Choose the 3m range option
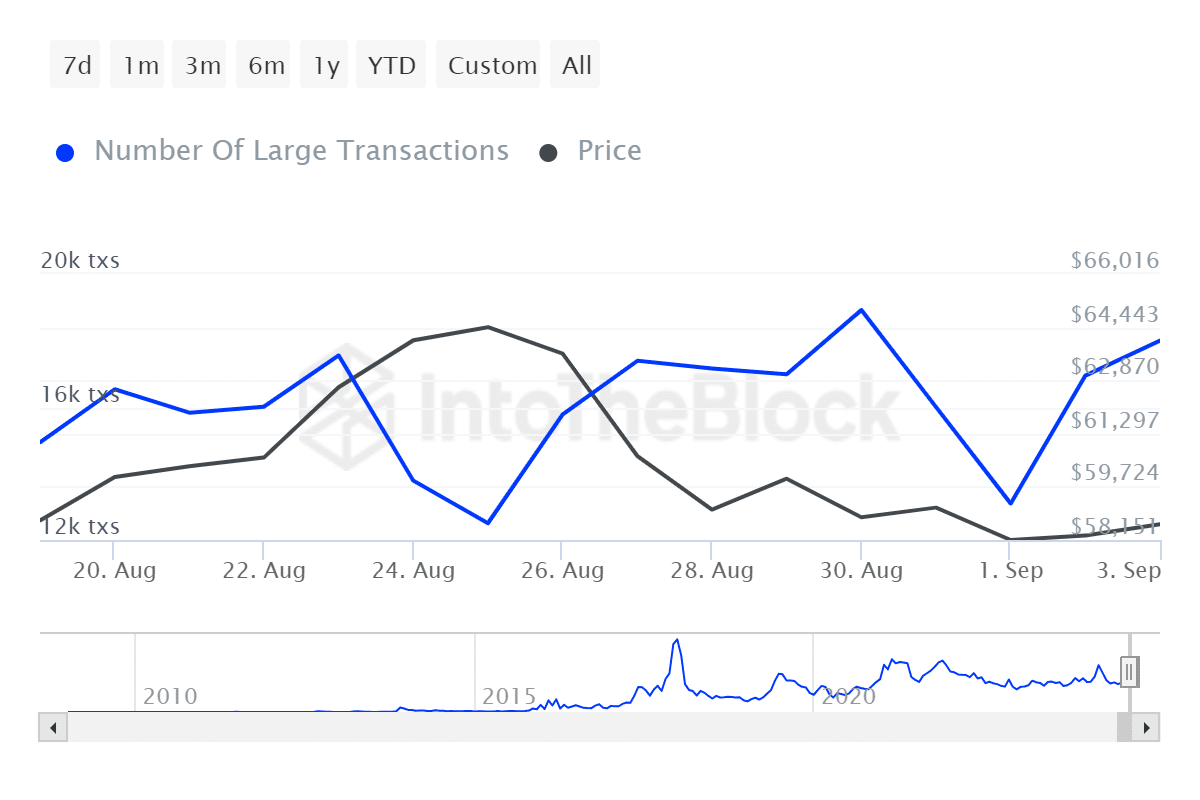 tap(202, 65)
